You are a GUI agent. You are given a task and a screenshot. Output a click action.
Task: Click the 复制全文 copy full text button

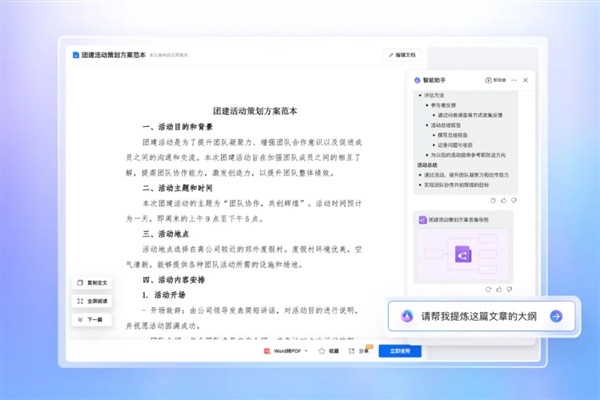92,283
